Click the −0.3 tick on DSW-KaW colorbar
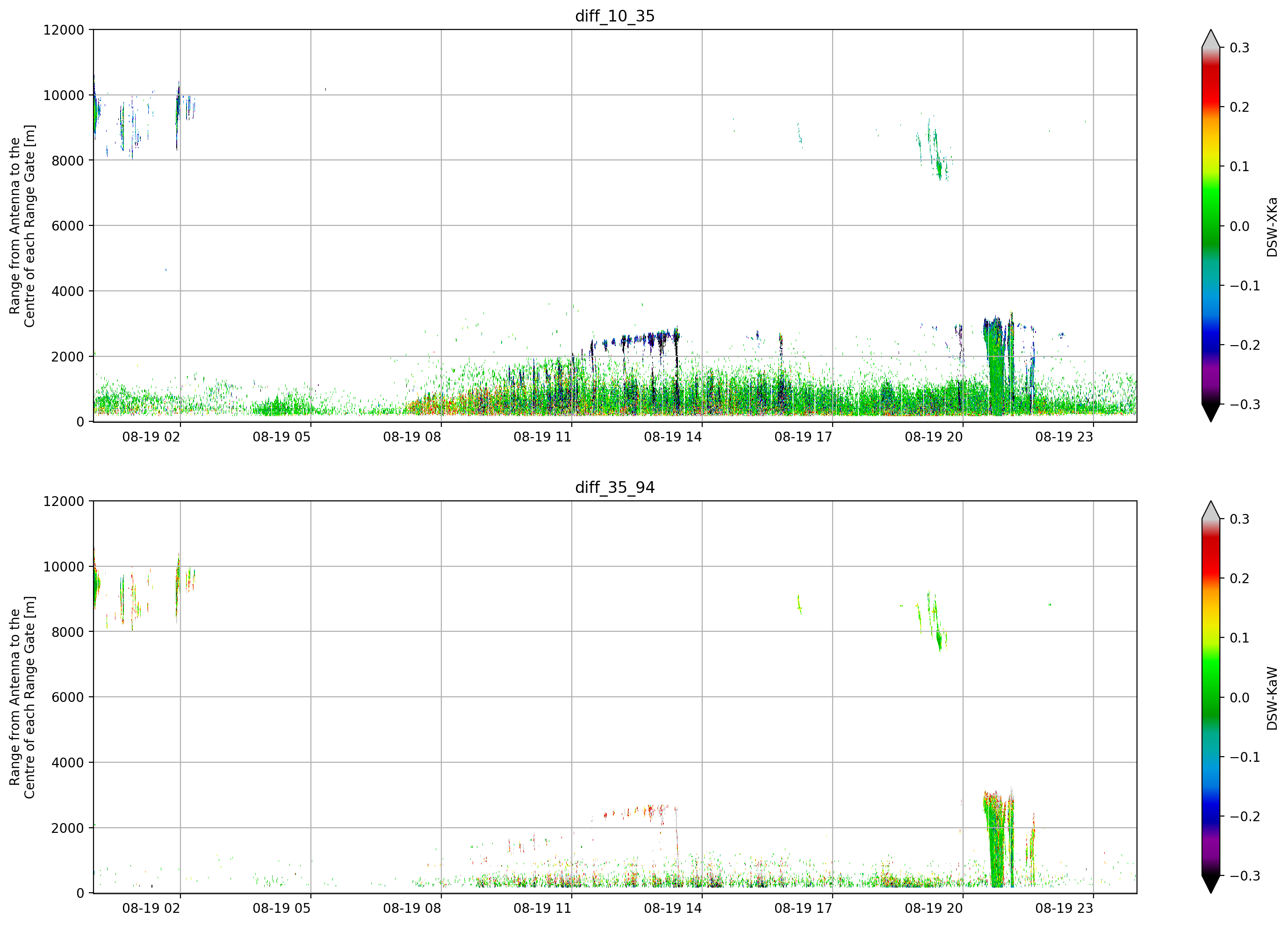The width and height of the screenshot is (1288, 925). tap(1245, 876)
